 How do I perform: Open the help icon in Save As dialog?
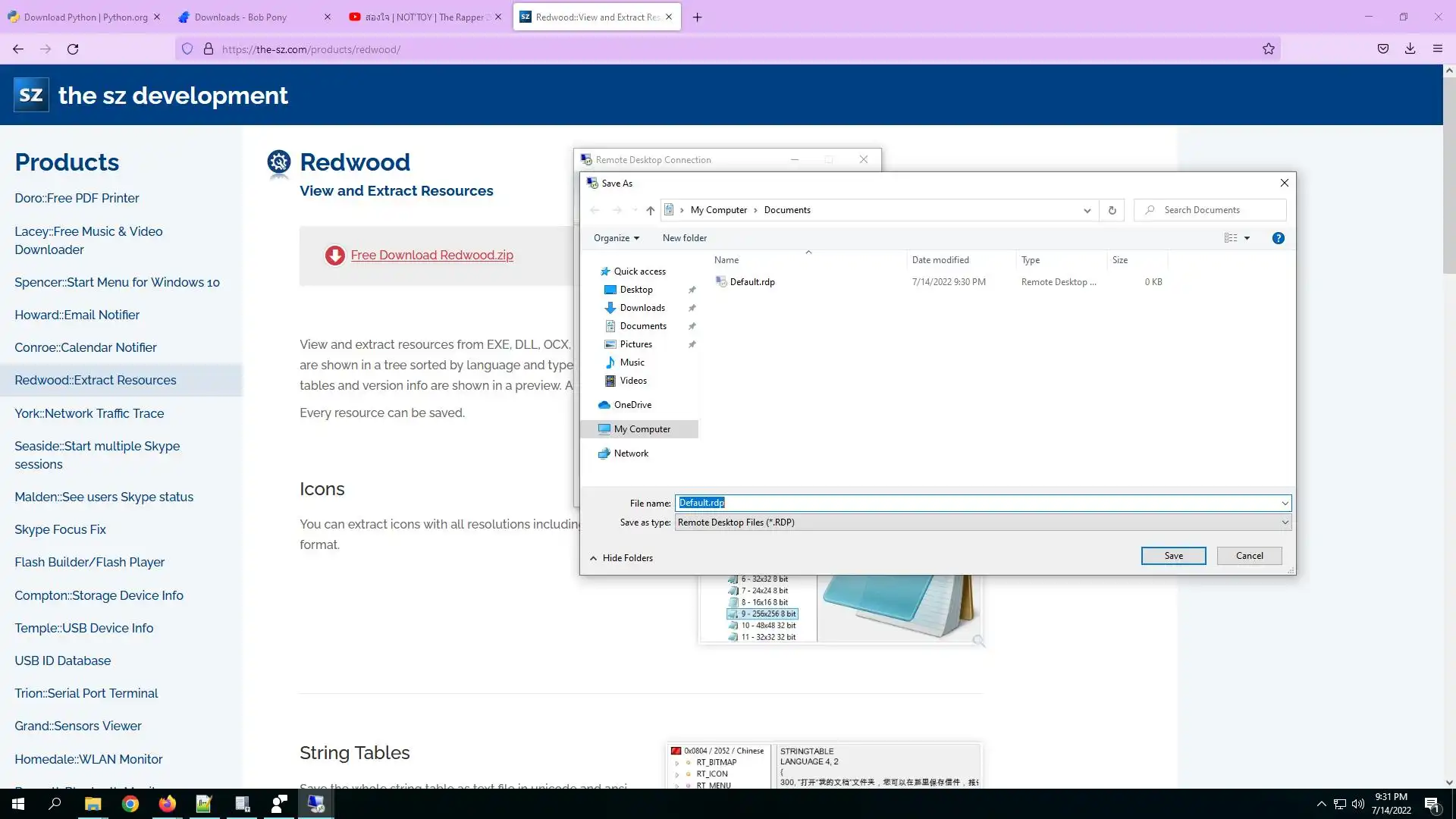pyautogui.click(x=1278, y=238)
